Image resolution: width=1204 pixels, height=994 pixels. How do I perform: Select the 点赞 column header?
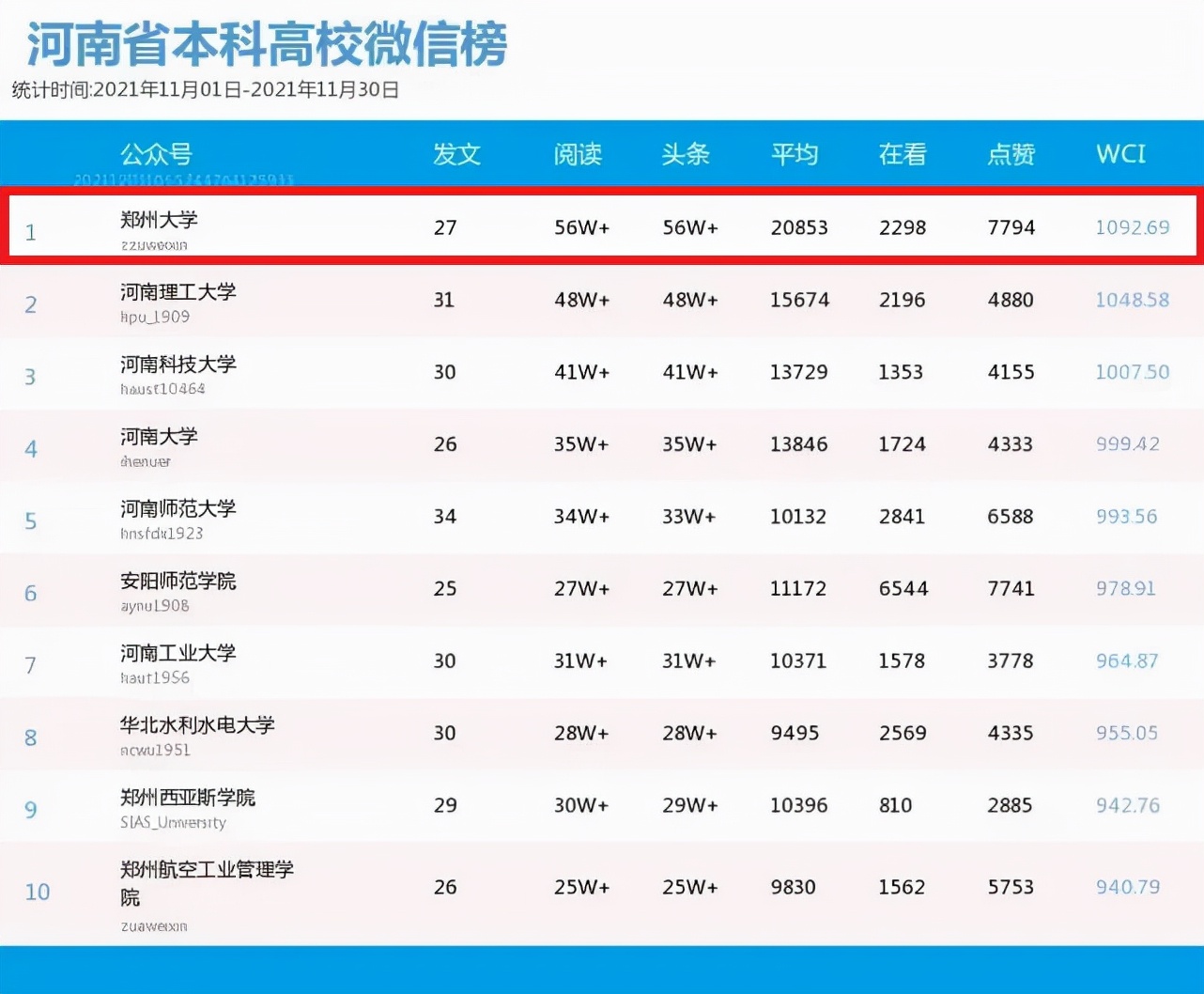(x=1010, y=155)
